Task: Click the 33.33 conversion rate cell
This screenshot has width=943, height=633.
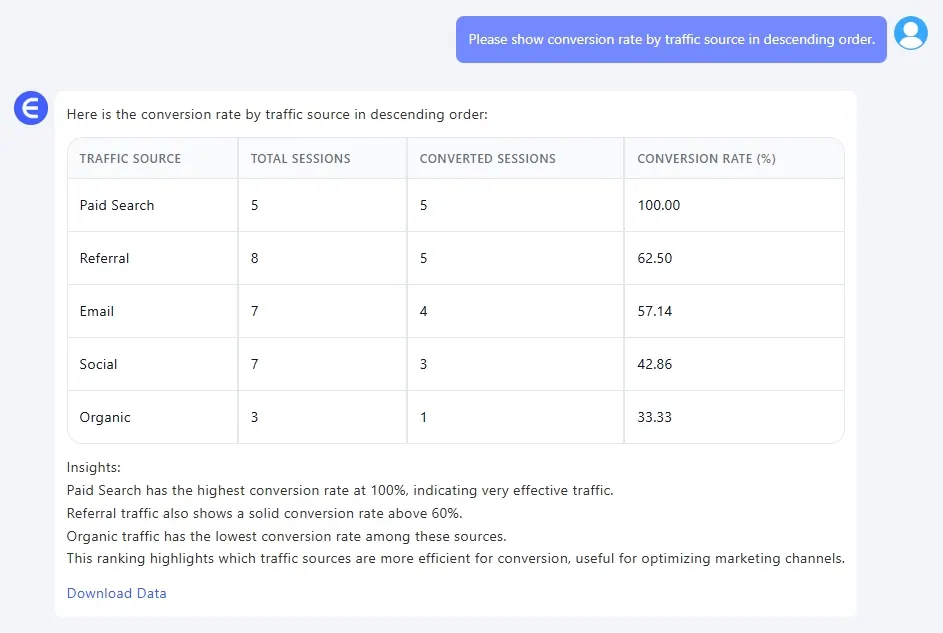Action: point(655,417)
